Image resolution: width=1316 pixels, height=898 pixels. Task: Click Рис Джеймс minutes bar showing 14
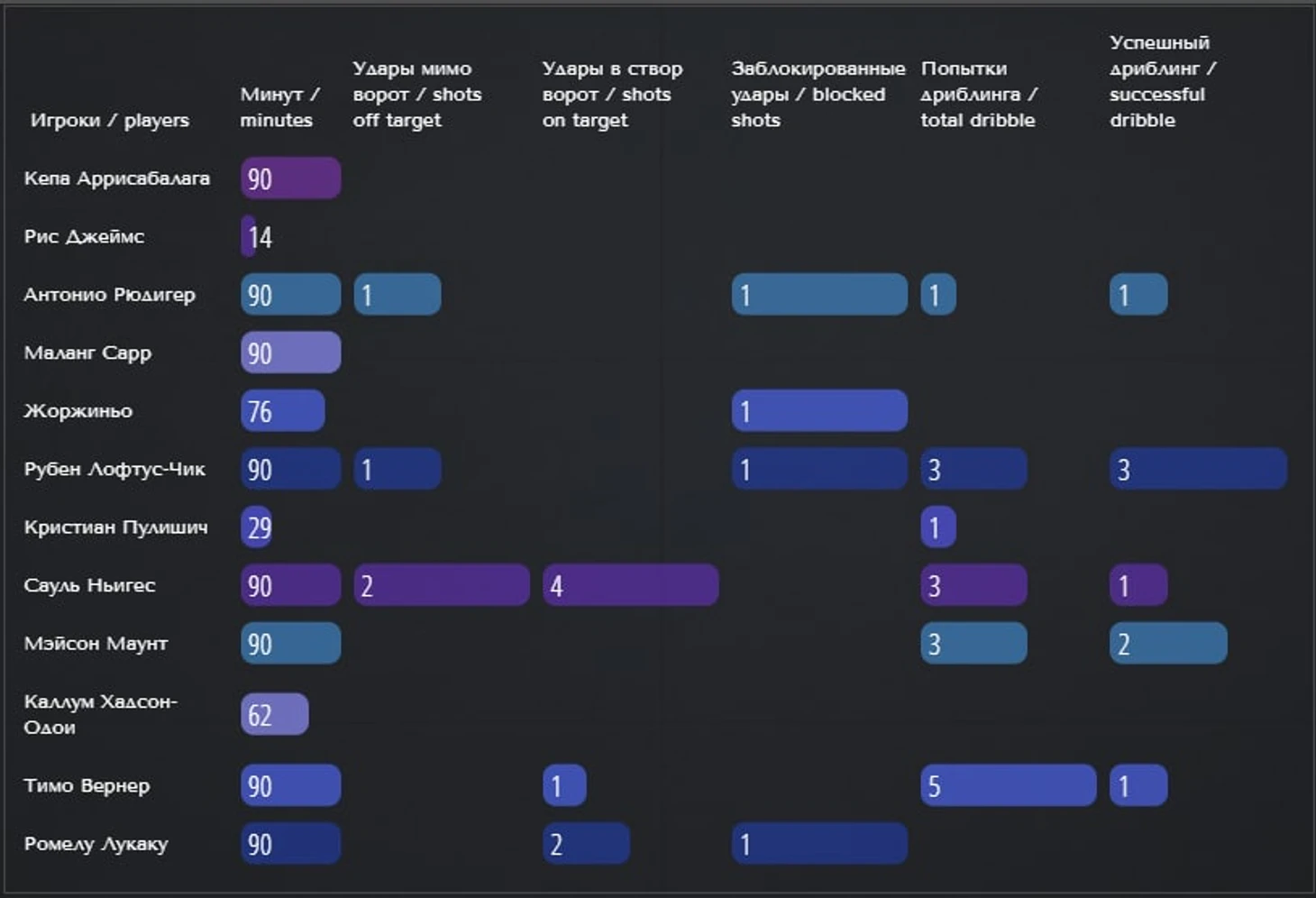tap(248, 237)
